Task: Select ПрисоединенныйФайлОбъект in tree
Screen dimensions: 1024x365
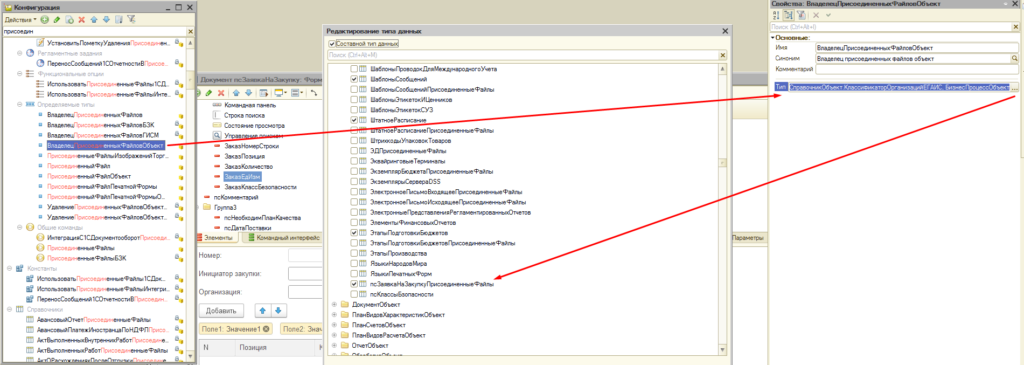Action: (x=89, y=176)
